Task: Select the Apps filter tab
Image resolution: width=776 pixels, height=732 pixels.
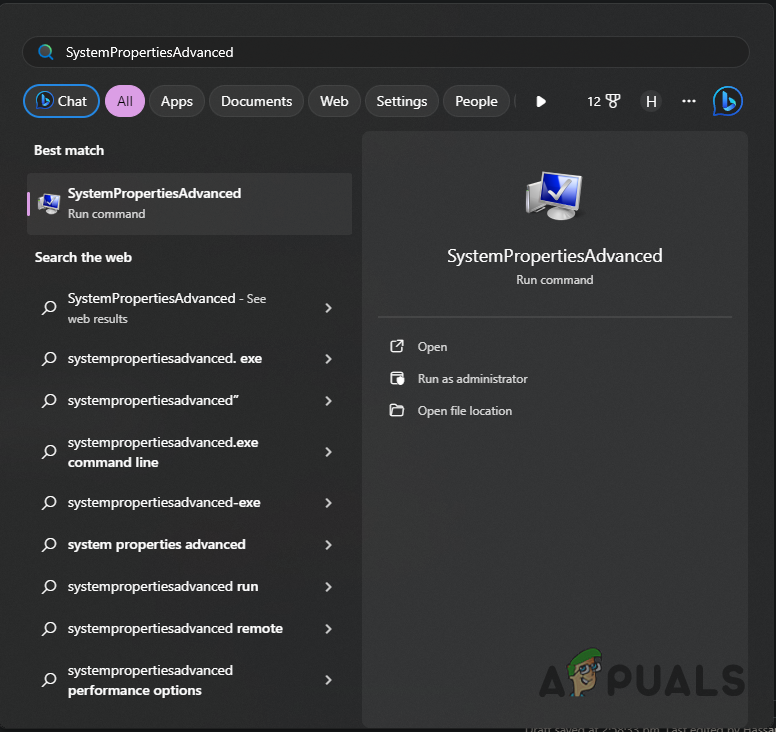Action: tap(177, 101)
